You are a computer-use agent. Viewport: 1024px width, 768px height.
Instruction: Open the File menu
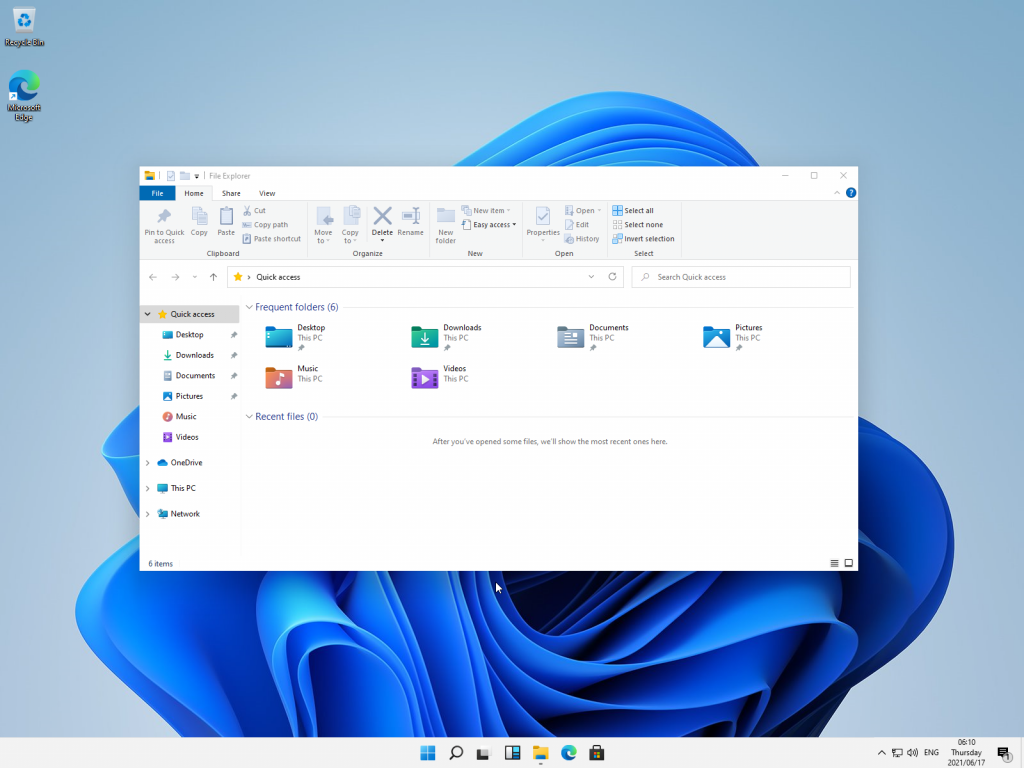157,193
